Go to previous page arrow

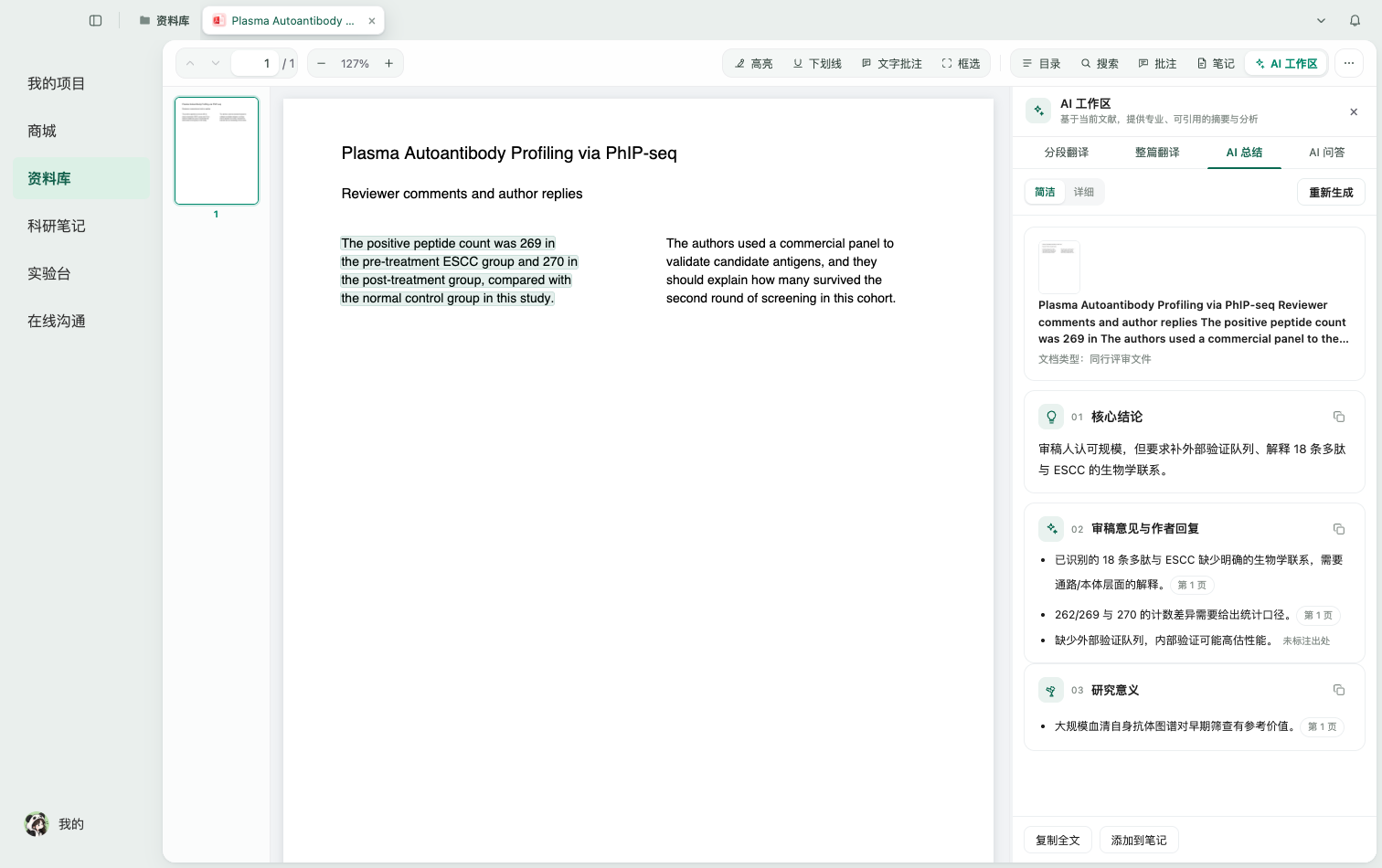click(190, 63)
